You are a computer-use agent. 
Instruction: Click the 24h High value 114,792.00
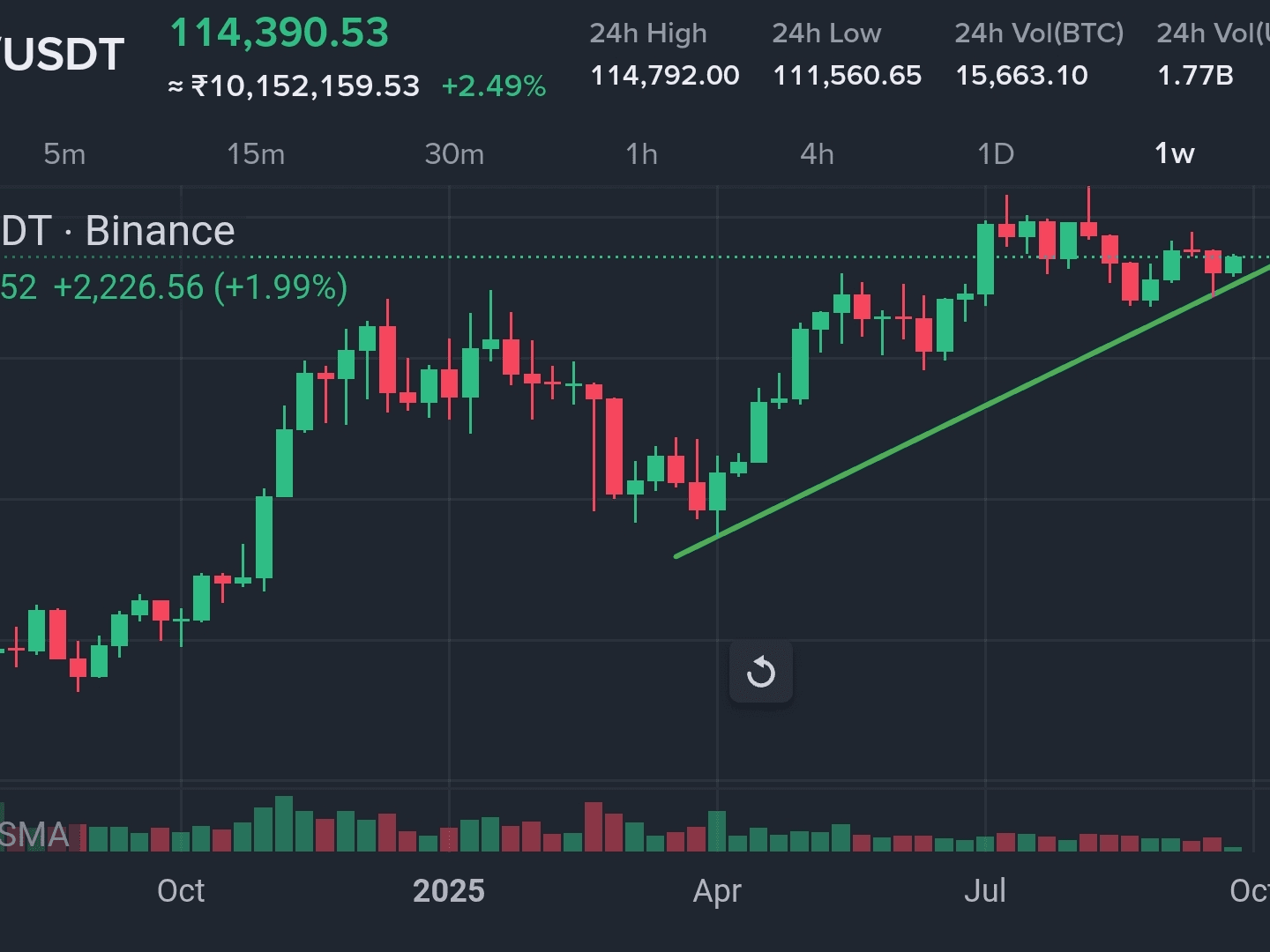pos(665,76)
